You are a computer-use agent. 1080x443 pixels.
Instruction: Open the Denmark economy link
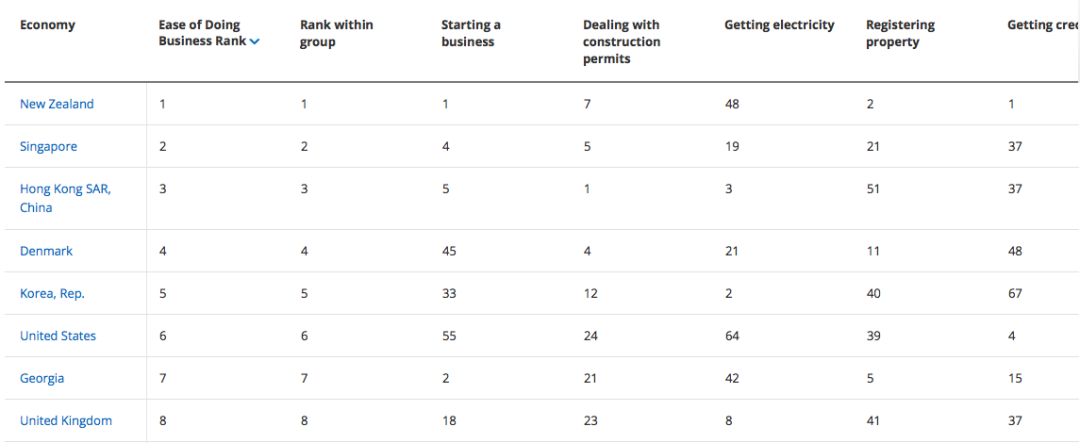(x=46, y=251)
